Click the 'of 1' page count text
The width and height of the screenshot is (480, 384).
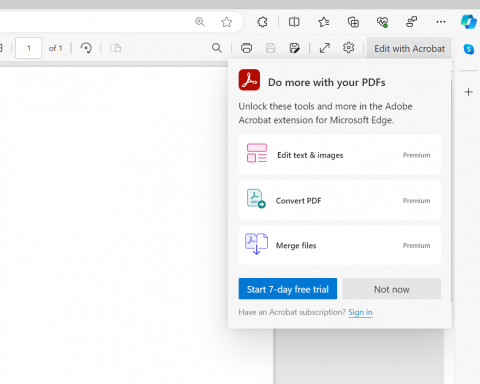55,48
